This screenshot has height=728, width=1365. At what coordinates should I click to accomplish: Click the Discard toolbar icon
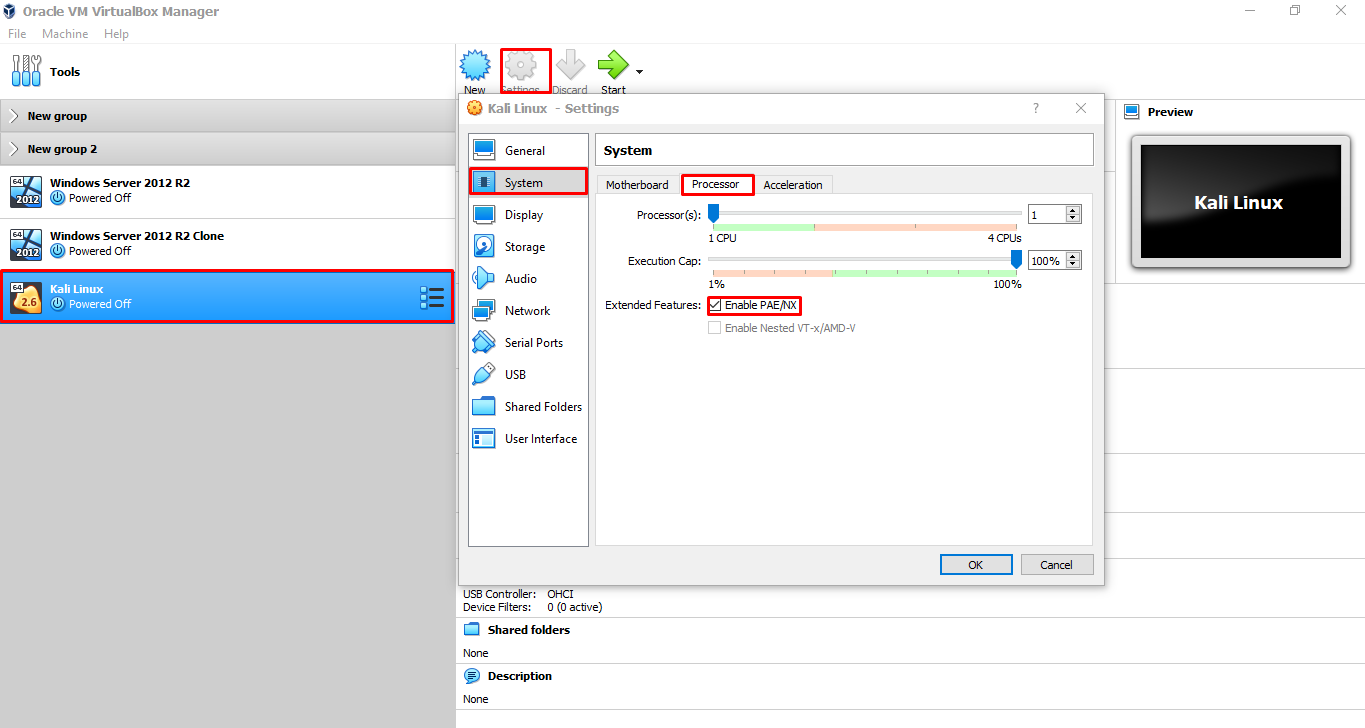pos(570,66)
